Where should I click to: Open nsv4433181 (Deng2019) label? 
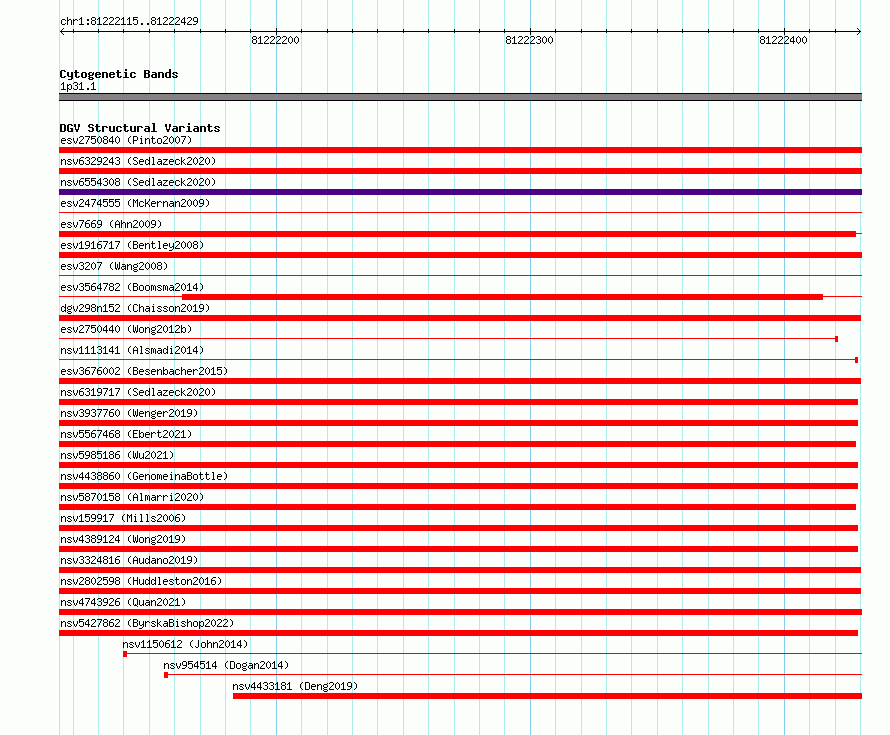pos(295,686)
